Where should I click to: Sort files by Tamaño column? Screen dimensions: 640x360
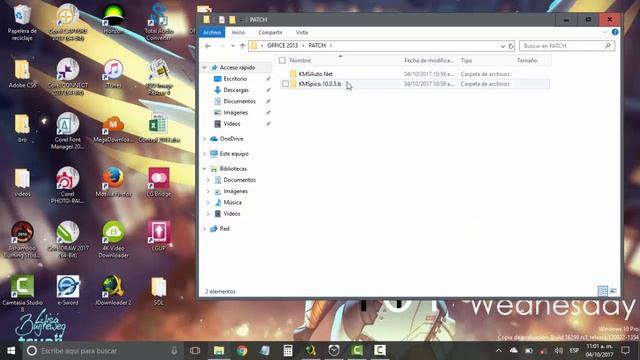(527, 60)
